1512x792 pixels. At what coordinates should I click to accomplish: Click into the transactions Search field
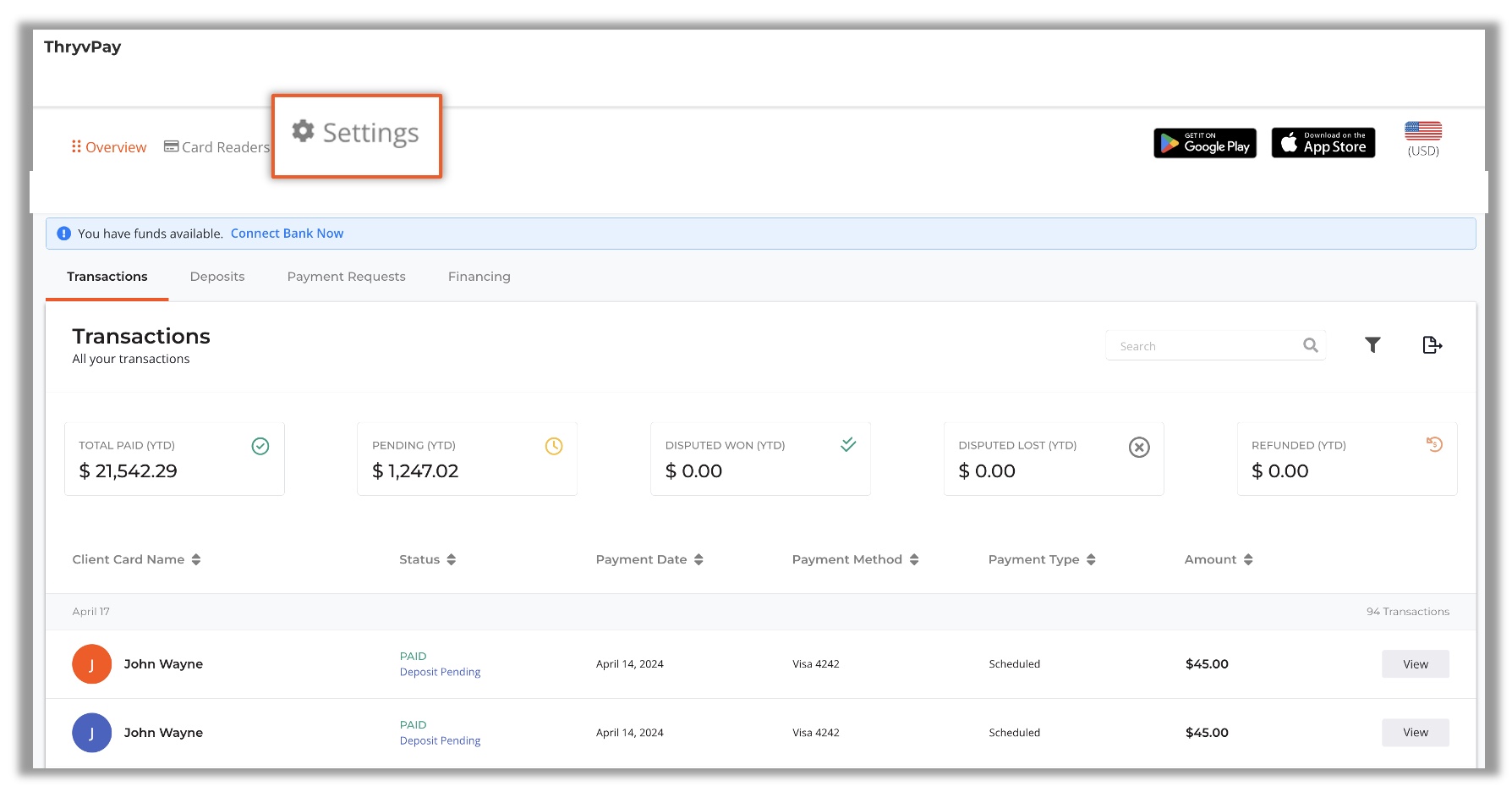1205,346
